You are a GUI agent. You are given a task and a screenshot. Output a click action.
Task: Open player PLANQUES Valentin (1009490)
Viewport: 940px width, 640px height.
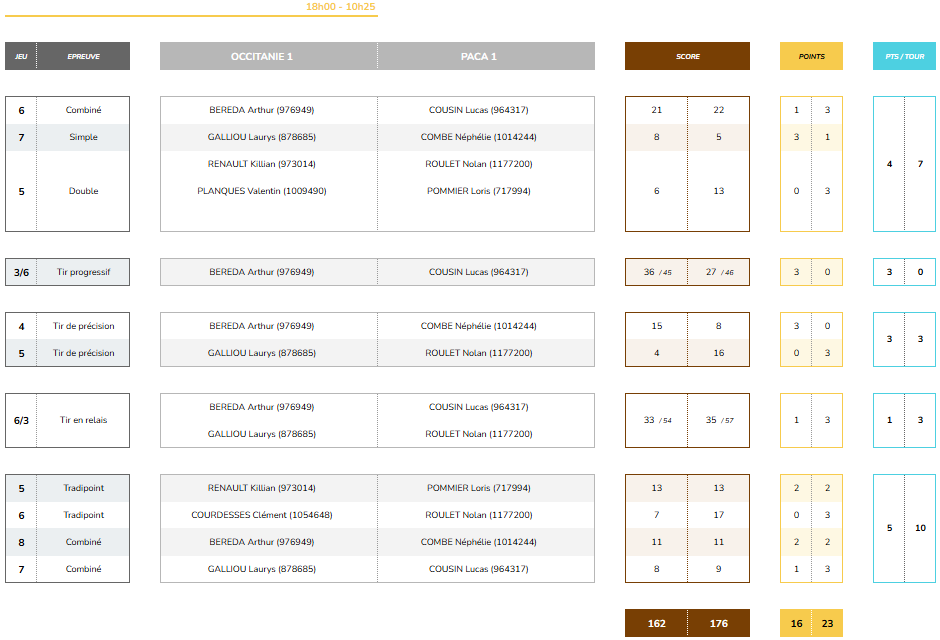pos(262,191)
